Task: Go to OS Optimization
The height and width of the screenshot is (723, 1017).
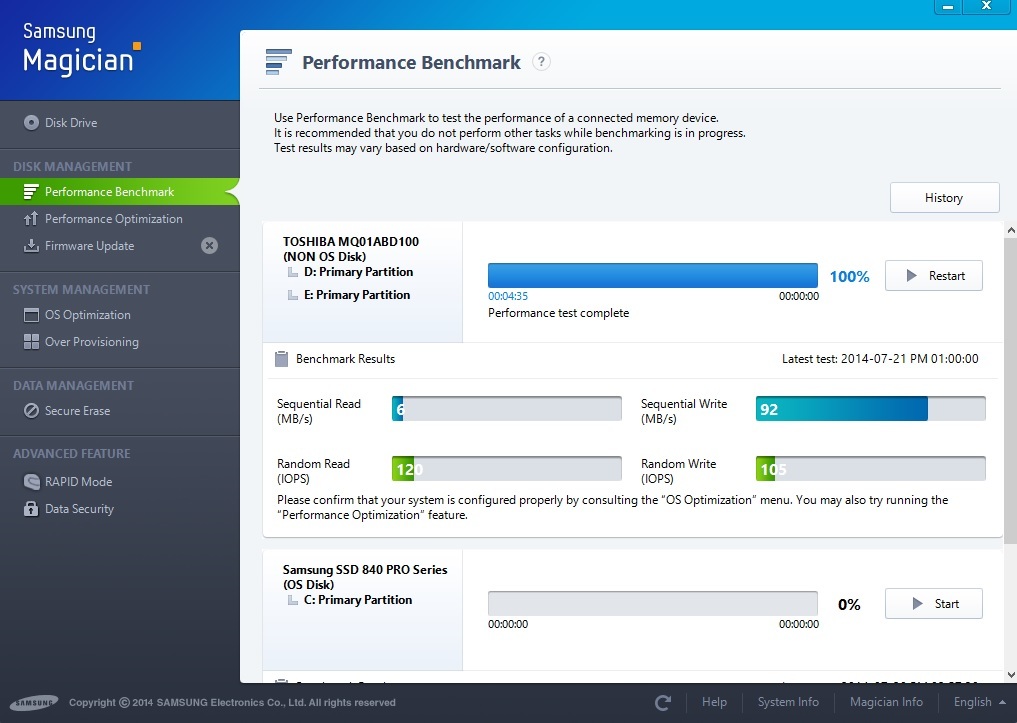Action: pos(88,315)
